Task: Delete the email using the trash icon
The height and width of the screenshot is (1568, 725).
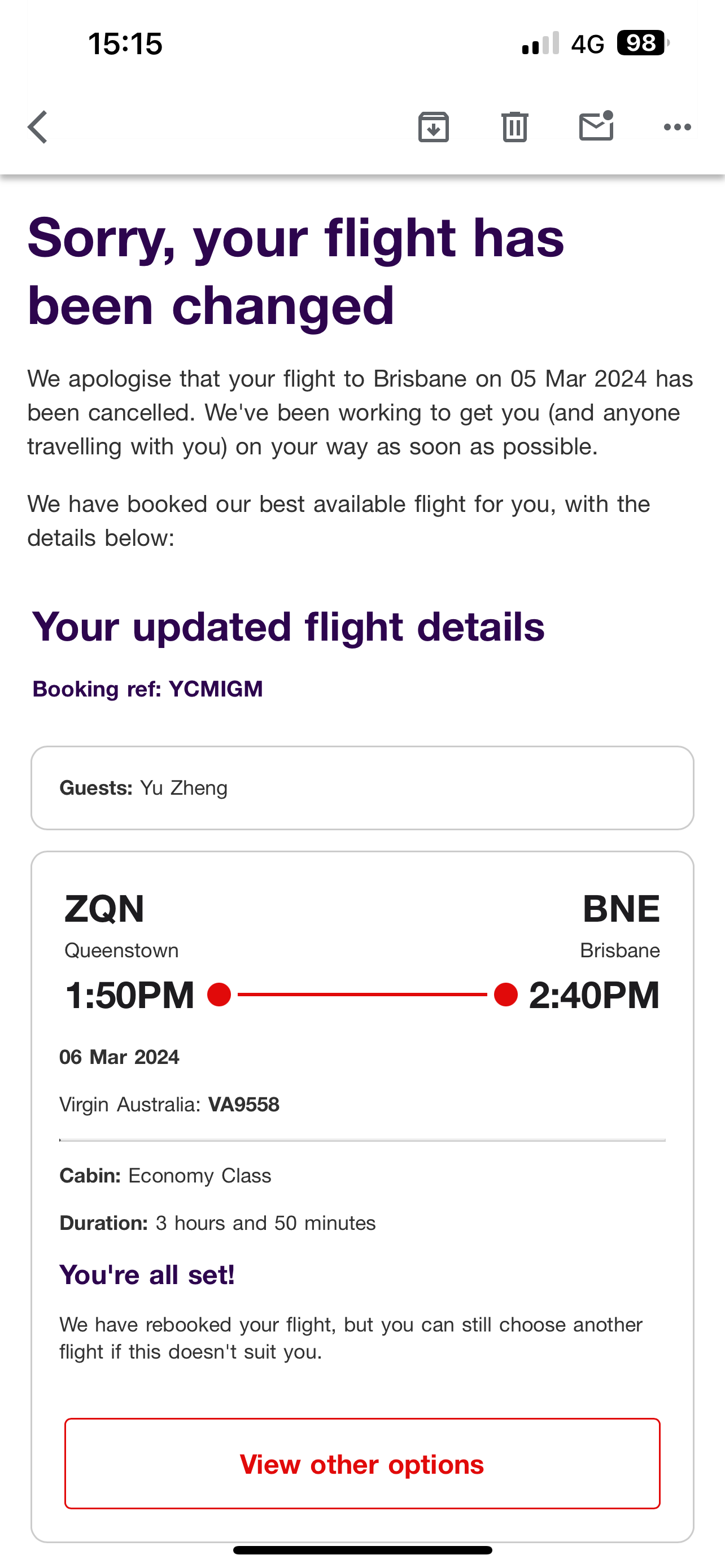Action: [514, 127]
